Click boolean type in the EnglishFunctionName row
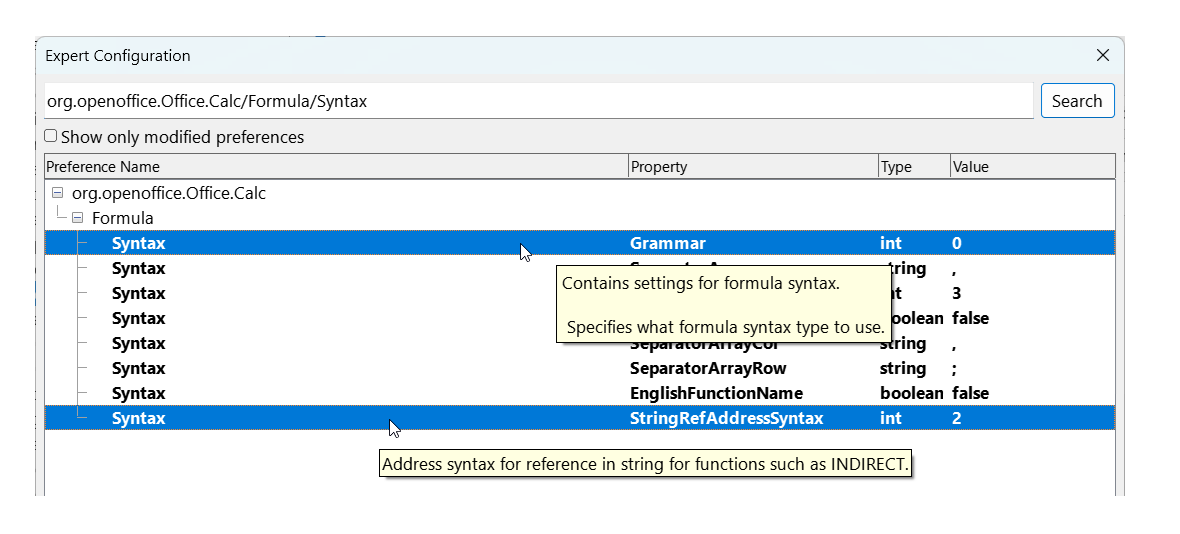 [x=911, y=393]
